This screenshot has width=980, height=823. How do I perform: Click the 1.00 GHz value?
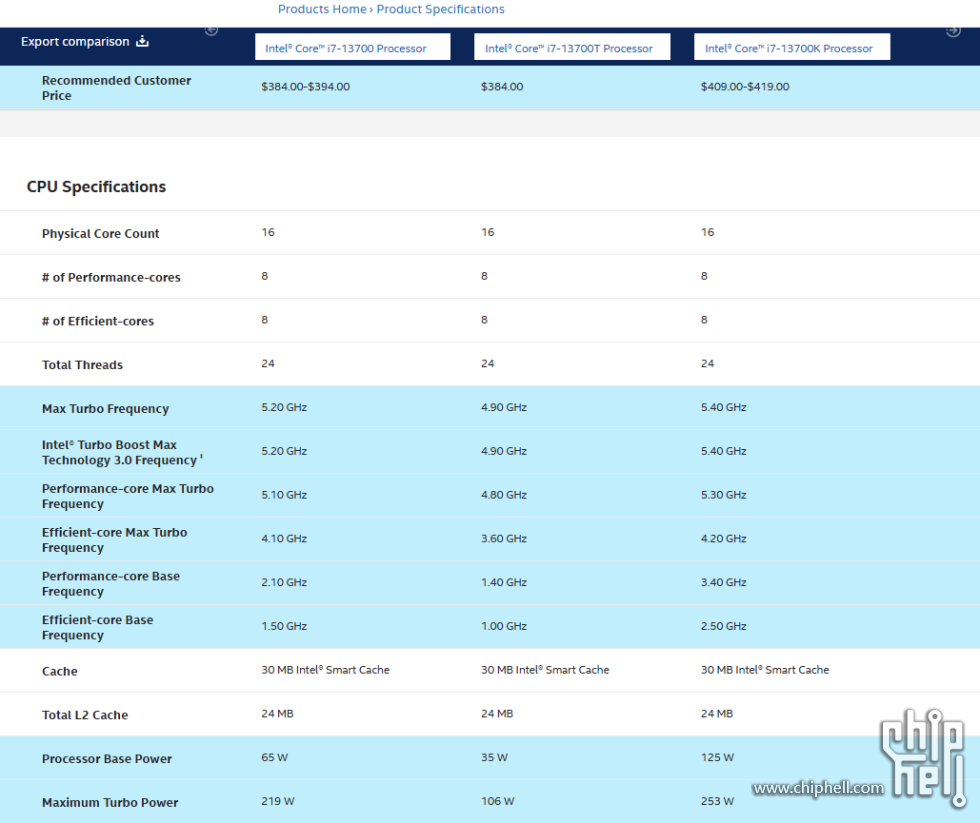[504, 626]
